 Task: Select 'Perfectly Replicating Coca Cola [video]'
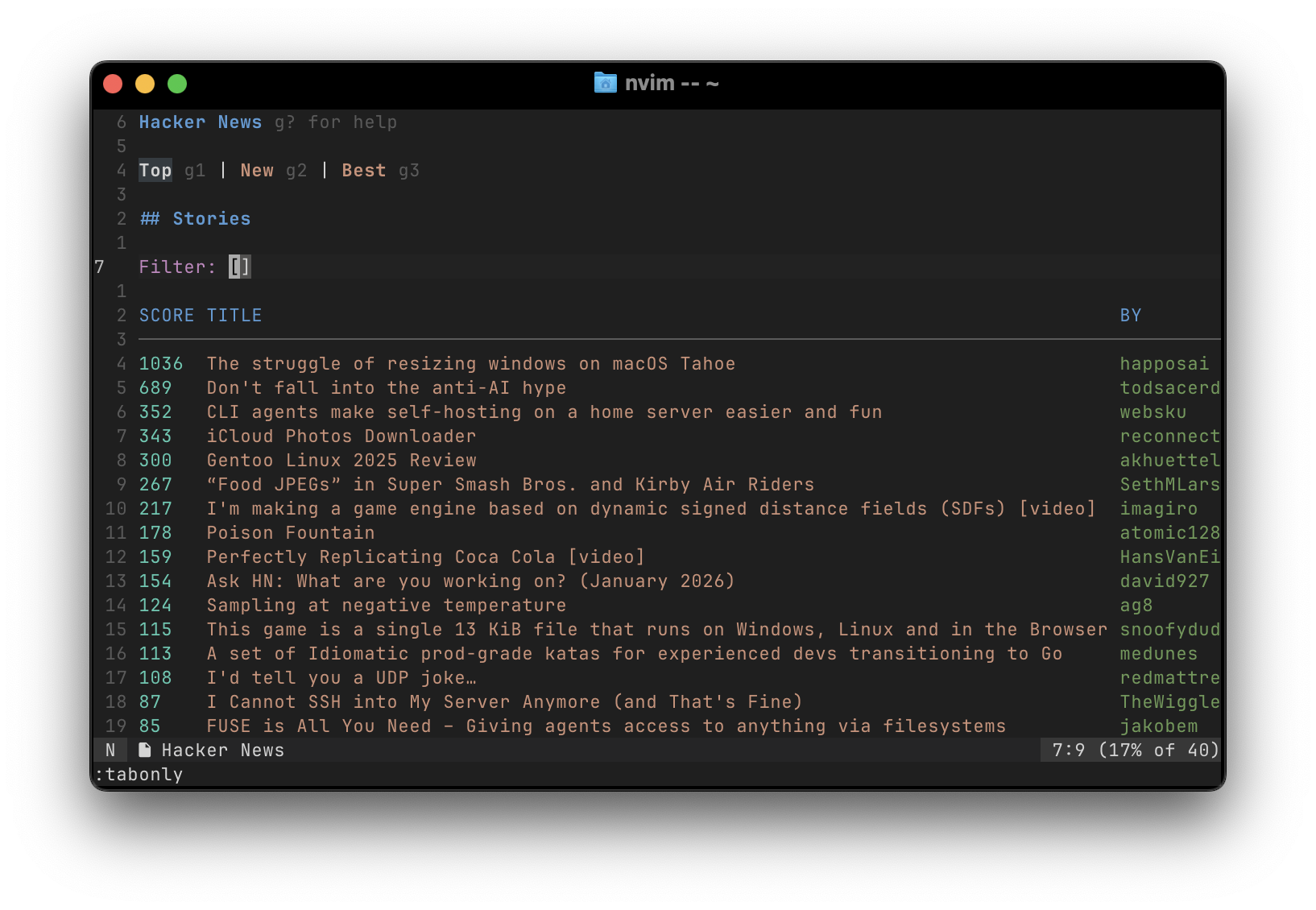click(426, 556)
